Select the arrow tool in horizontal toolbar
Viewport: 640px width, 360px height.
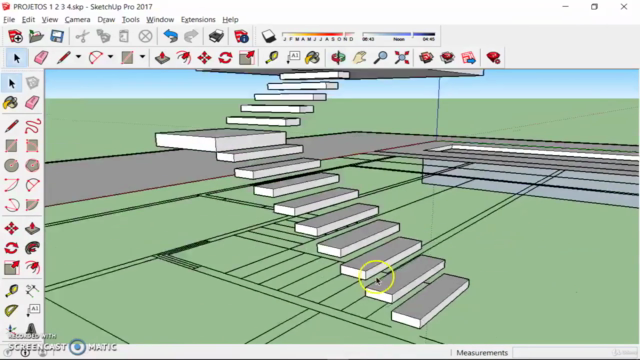(17, 58)
